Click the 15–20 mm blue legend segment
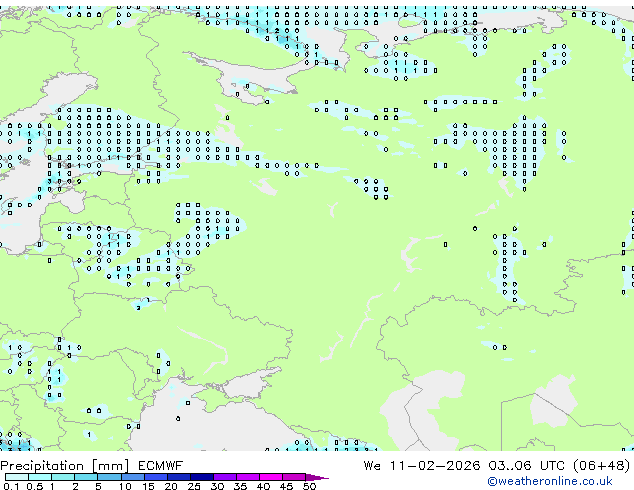The image size is (634, 490). pyautogui.click(x=156, y=477)
